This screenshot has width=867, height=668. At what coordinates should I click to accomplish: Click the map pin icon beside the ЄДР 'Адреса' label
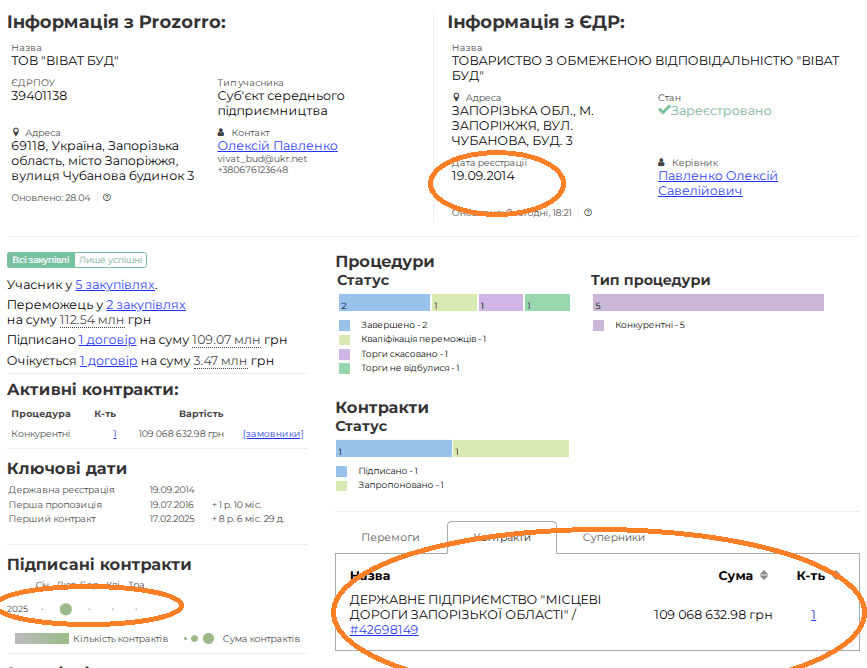[x=456, y=98]
